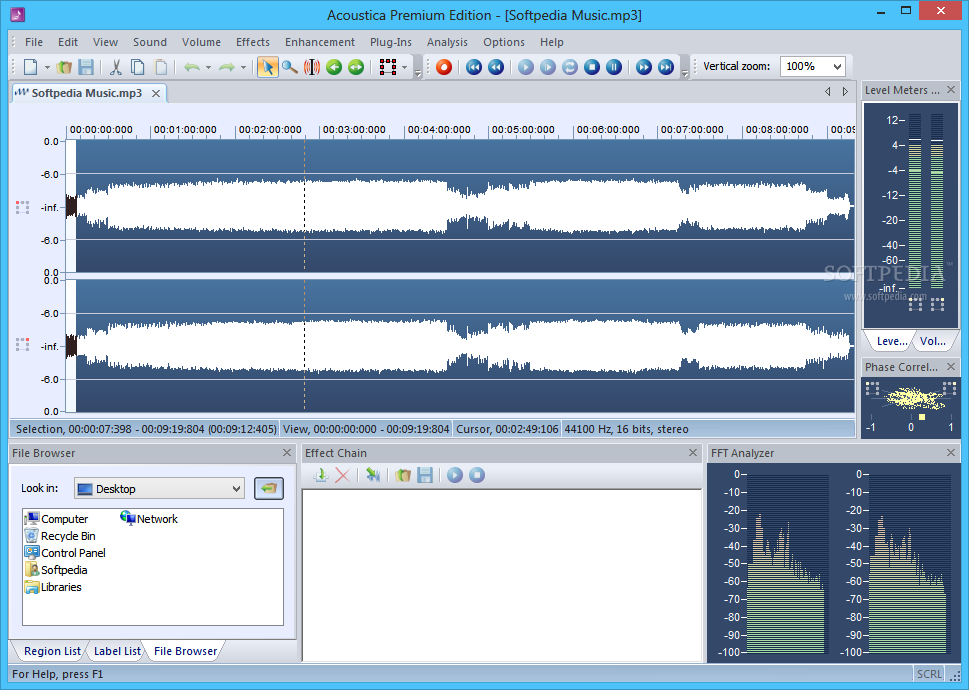Screen dimensions: 969x690
Task: Toggle pause on playback
Action: click(x=614, y=67)
